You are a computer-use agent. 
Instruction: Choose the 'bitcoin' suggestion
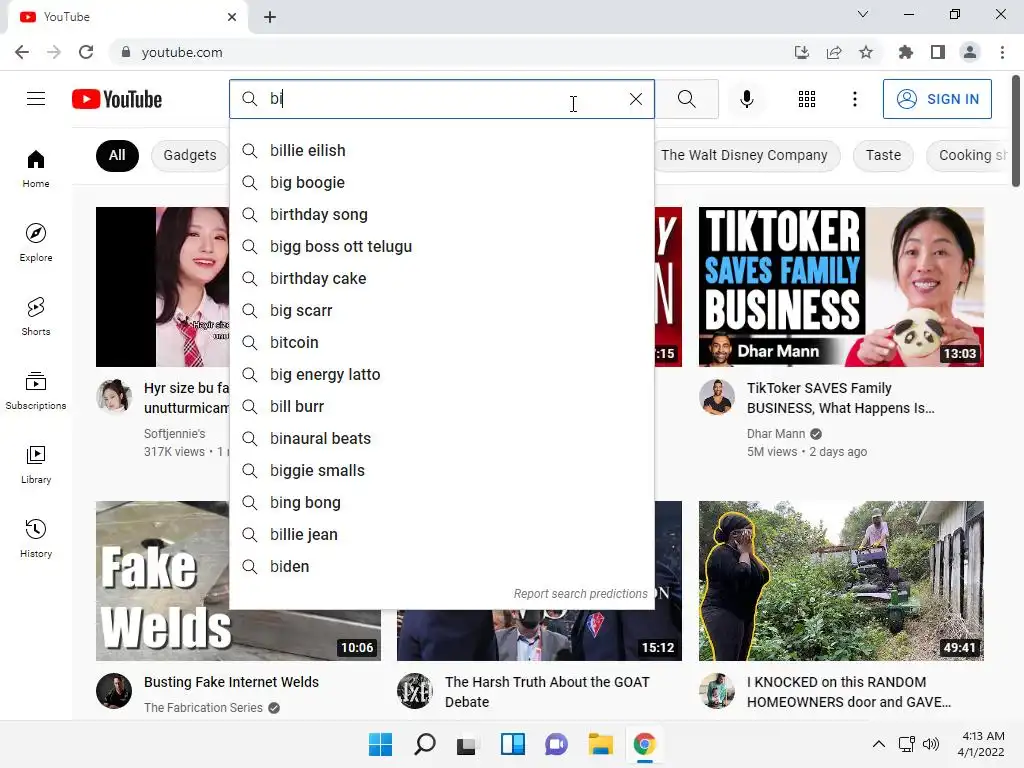pos(441,342)
